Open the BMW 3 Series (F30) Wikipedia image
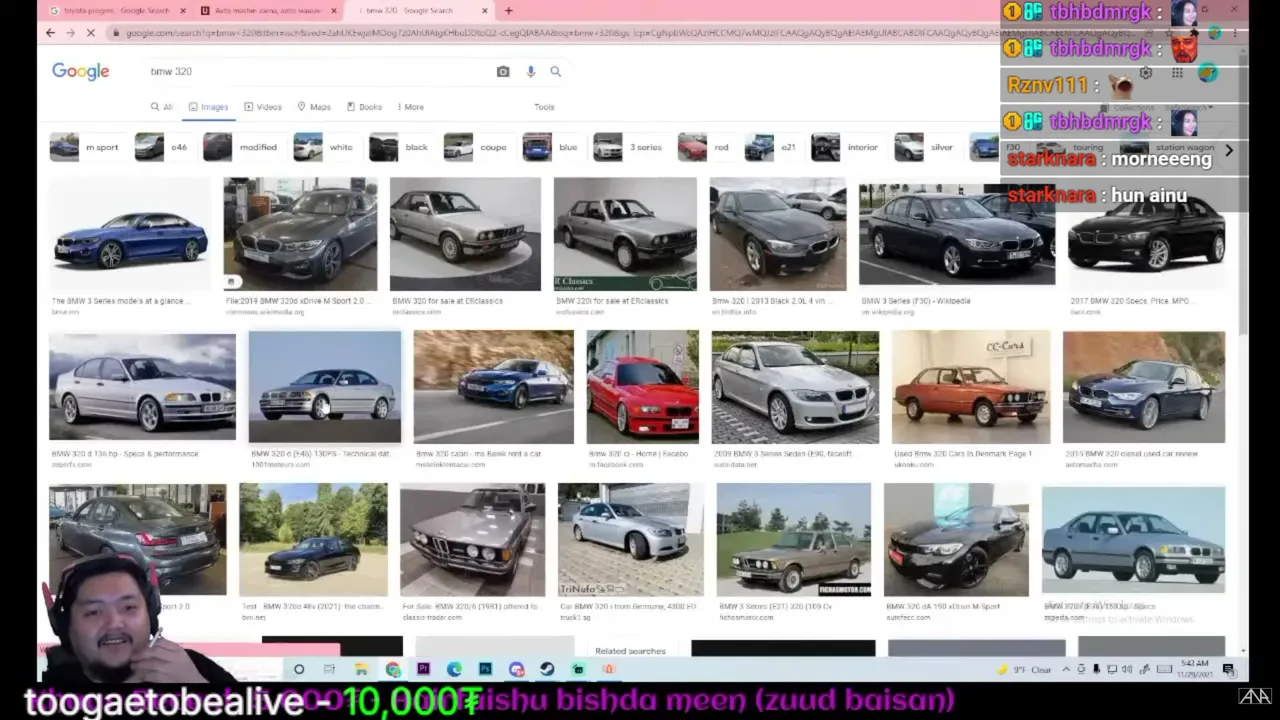The width and height of the screenshot is (1280, 720). click(957, 235)
